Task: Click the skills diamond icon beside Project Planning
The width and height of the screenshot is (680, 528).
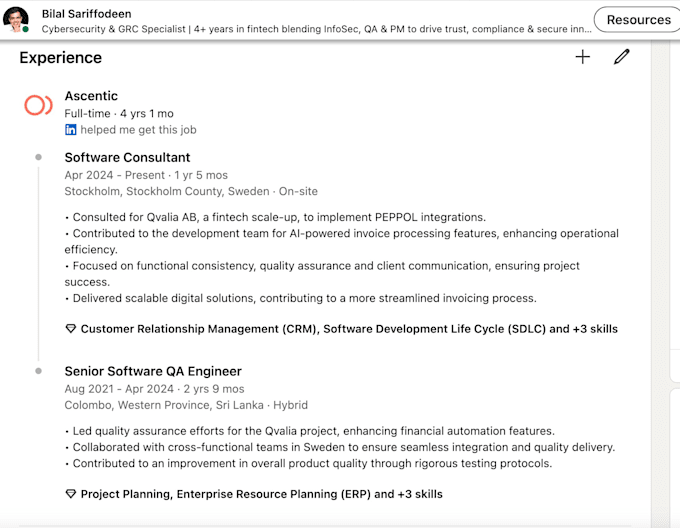Action: (71, 494)
